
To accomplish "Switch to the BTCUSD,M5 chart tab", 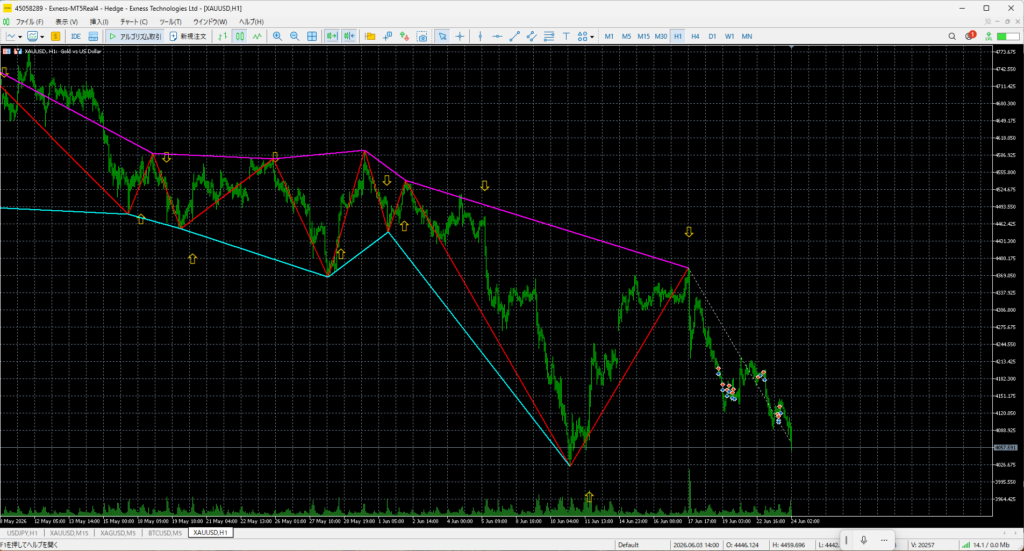I will pos(165,533).
